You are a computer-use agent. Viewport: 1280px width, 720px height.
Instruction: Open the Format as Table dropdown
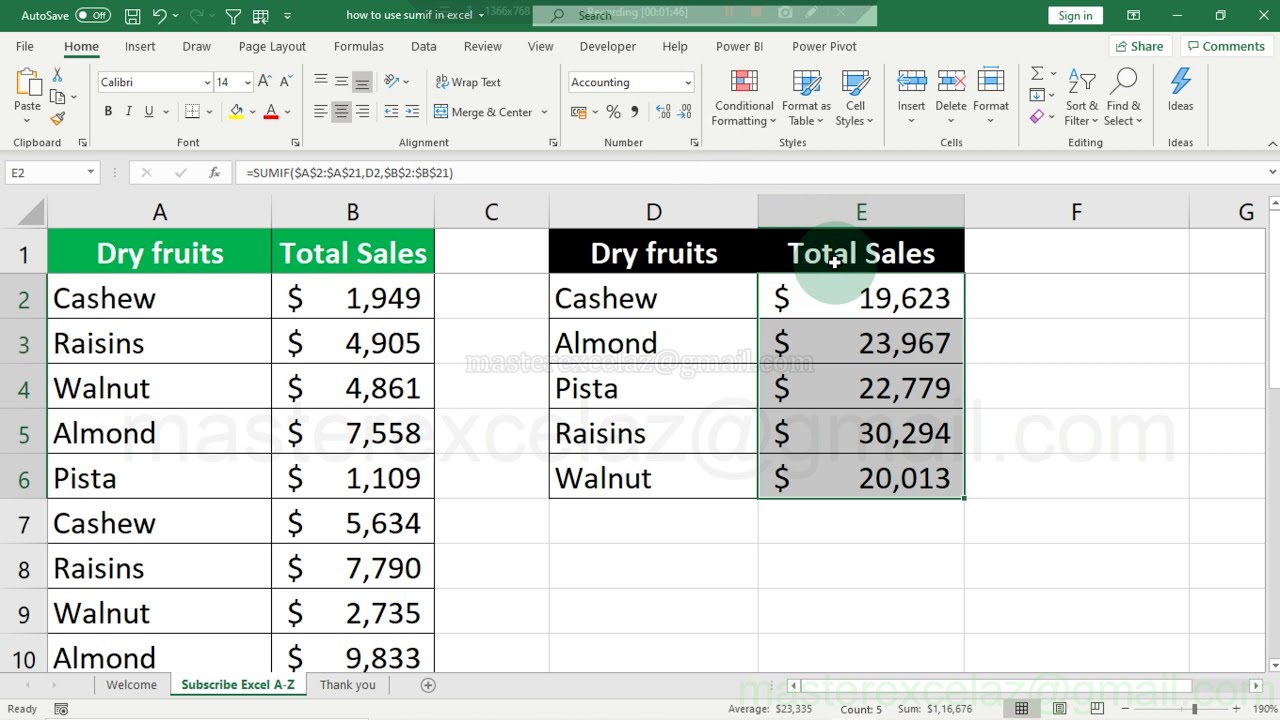806,98
